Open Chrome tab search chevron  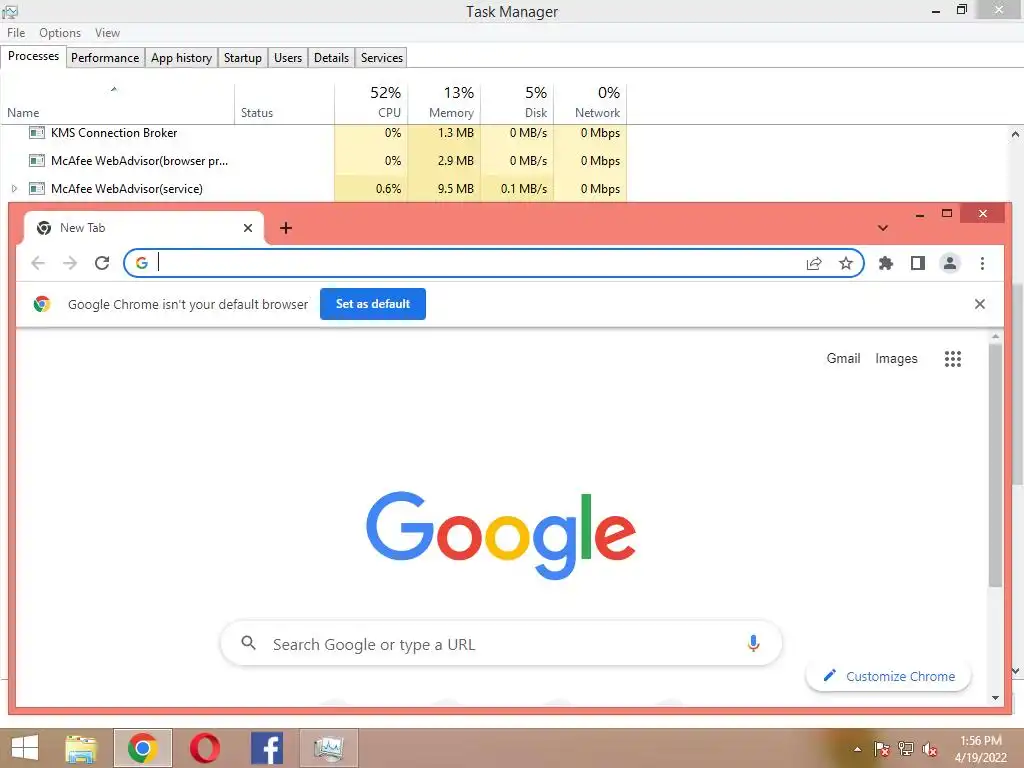(x=883, y=228)
